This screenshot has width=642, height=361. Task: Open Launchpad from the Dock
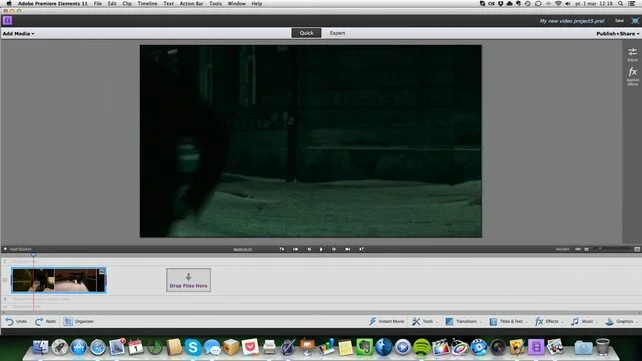[x=60, y=347]
